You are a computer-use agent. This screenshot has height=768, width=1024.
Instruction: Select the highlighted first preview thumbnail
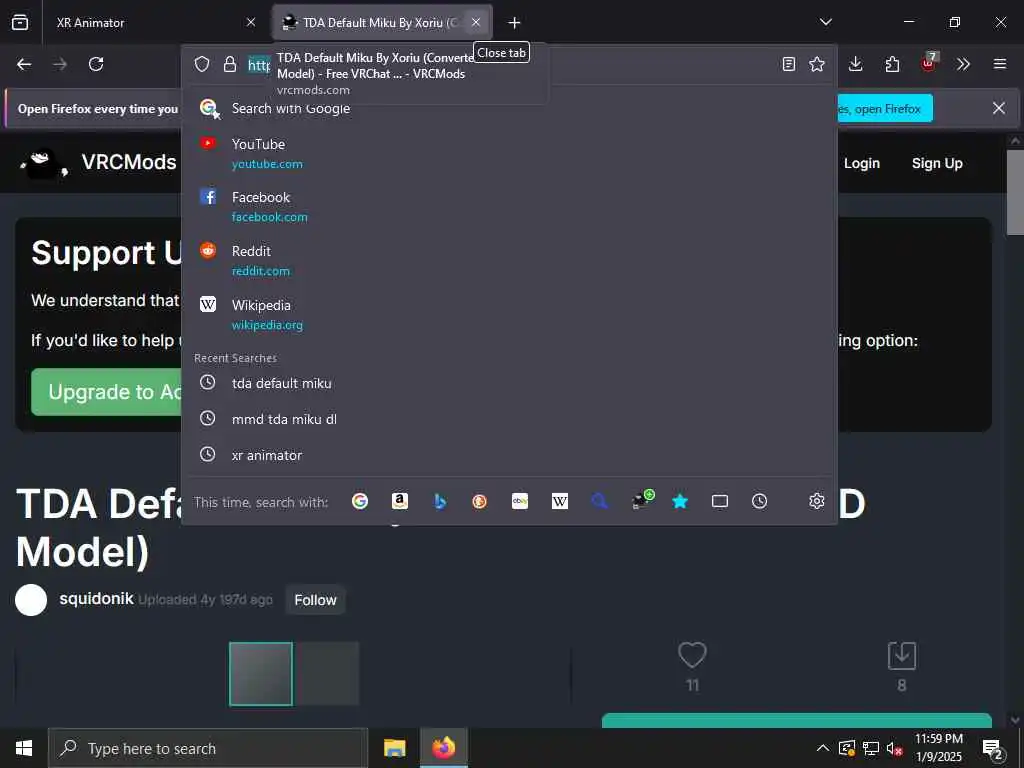(x=261, y=673)
